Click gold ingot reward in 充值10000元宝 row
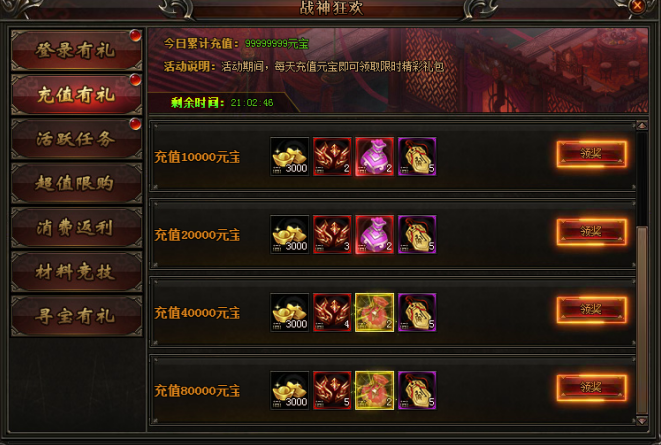This screenshot has height=445, width=661. tap(290, 156)
